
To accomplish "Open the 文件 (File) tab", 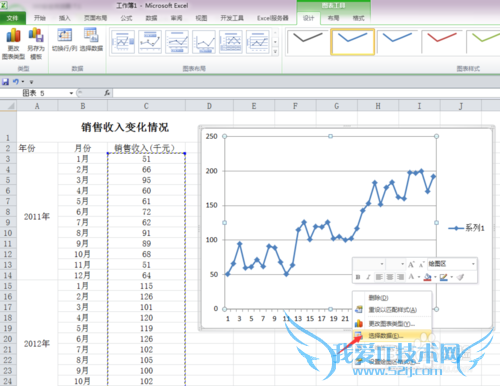I will click(x=12, y=18).
